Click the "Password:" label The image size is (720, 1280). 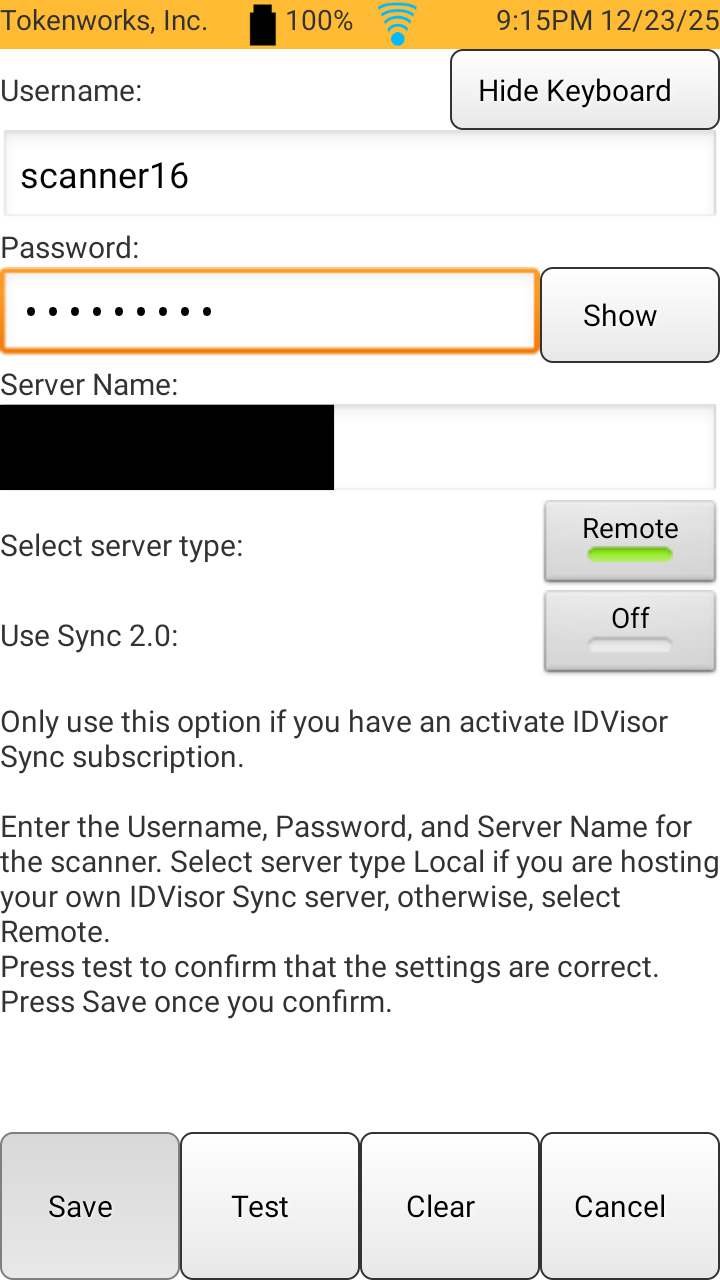[70, 247]
